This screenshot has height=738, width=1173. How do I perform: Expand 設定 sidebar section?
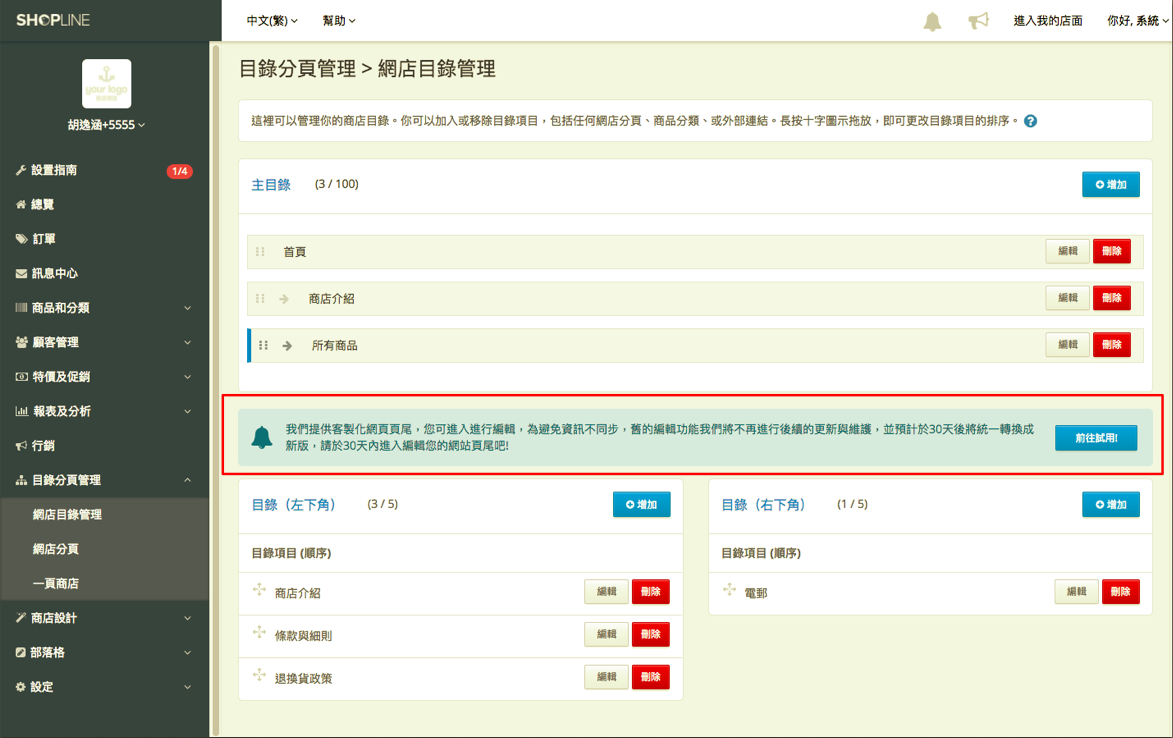[104, 687]
